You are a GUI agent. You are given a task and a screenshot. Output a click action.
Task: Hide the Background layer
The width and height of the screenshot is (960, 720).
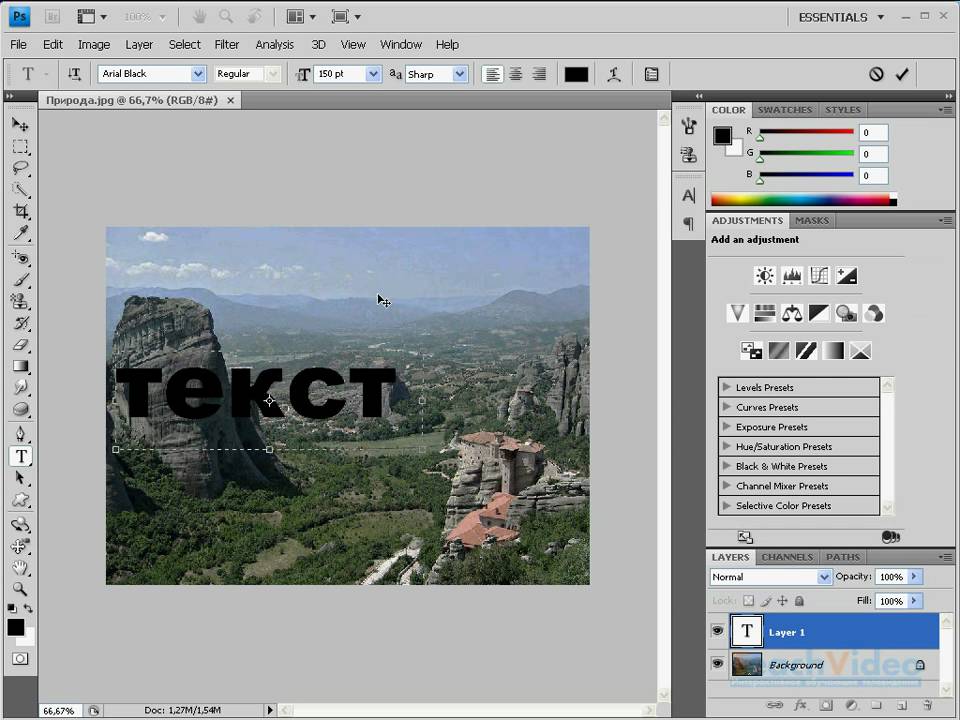(718, 664)
